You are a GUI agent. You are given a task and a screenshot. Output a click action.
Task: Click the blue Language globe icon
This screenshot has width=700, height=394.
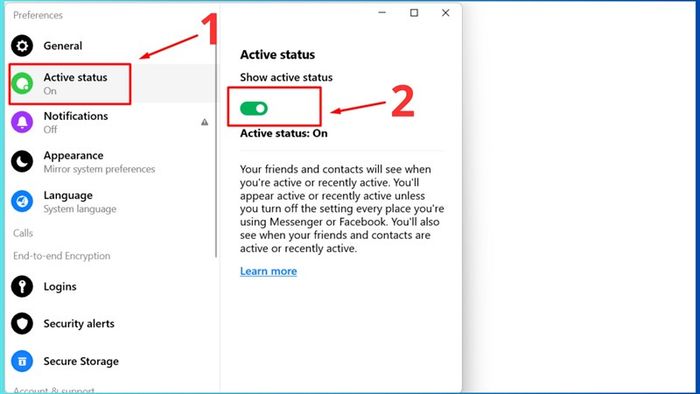pos(22,201)
